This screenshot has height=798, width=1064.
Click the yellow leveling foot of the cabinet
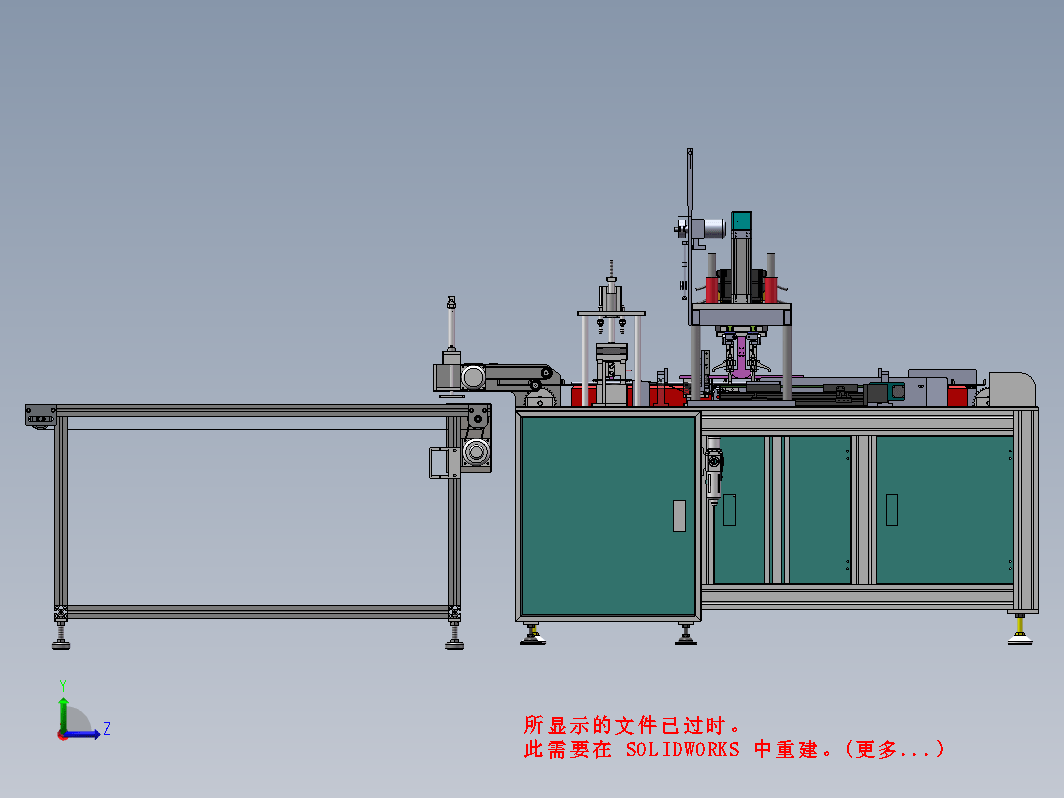pos(1020,629)
